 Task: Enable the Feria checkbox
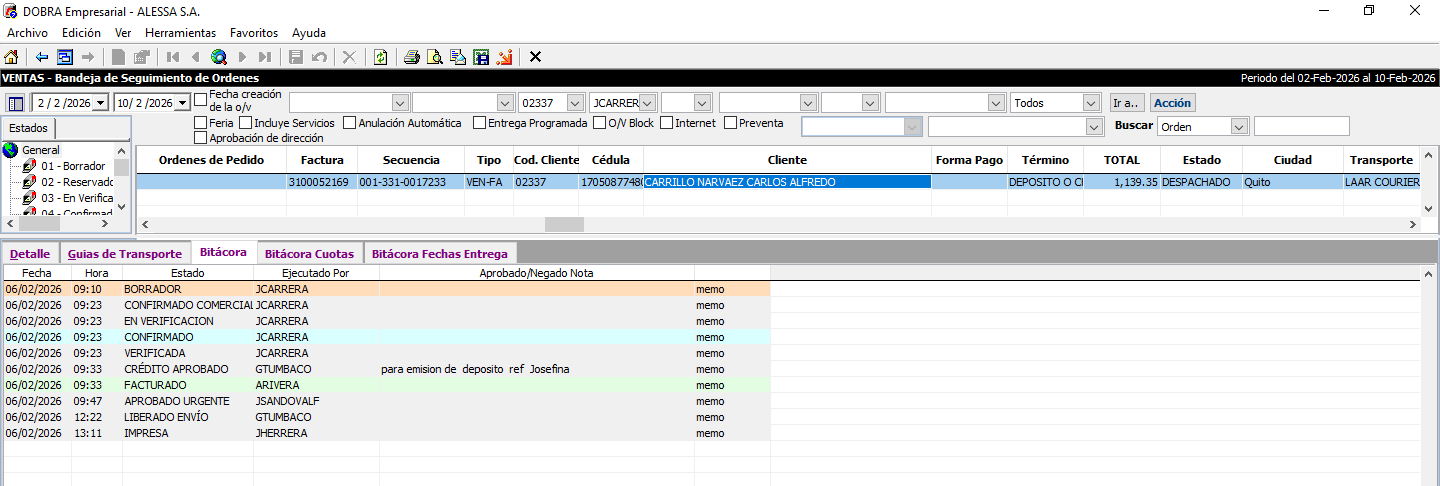point(201,123)
